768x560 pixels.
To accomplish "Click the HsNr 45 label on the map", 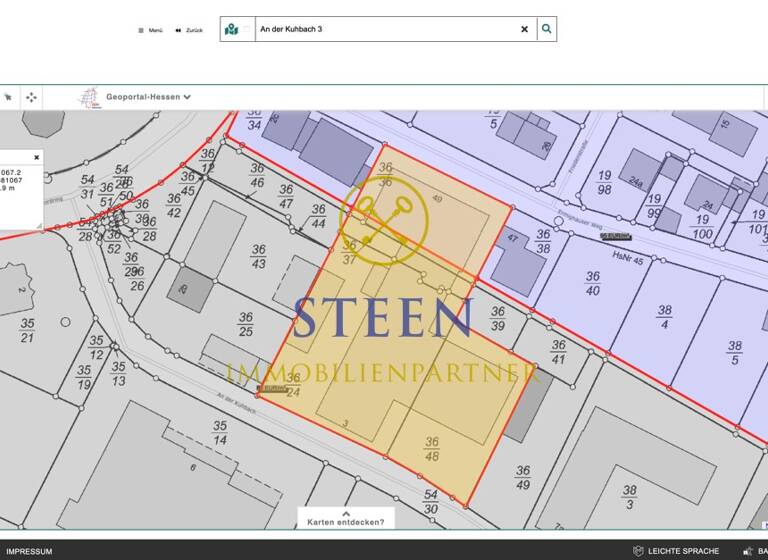I will tap(628, 257).
